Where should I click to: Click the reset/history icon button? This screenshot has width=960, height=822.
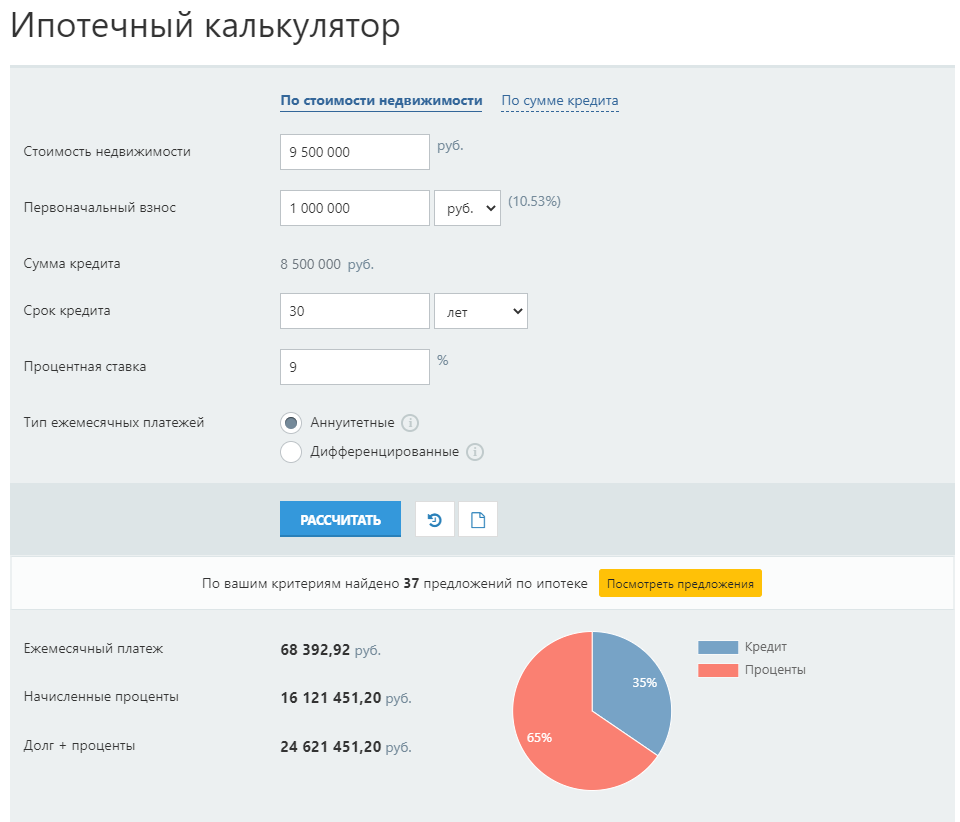click(435, 520)
